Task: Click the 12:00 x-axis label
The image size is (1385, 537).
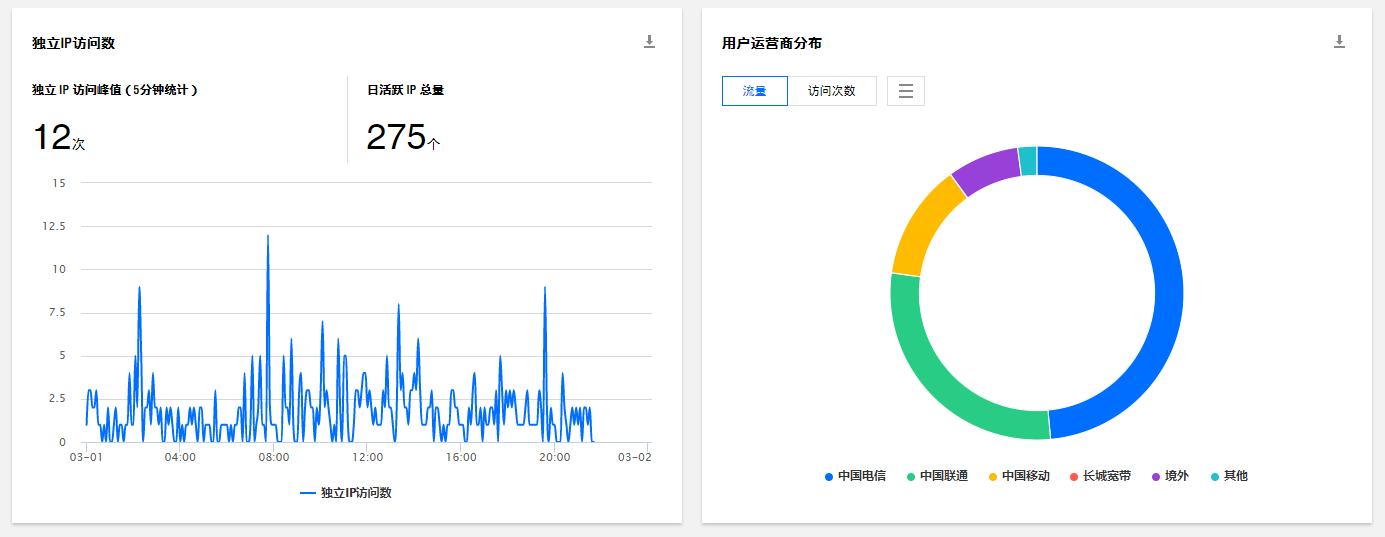Action: (x=367, y=457)
